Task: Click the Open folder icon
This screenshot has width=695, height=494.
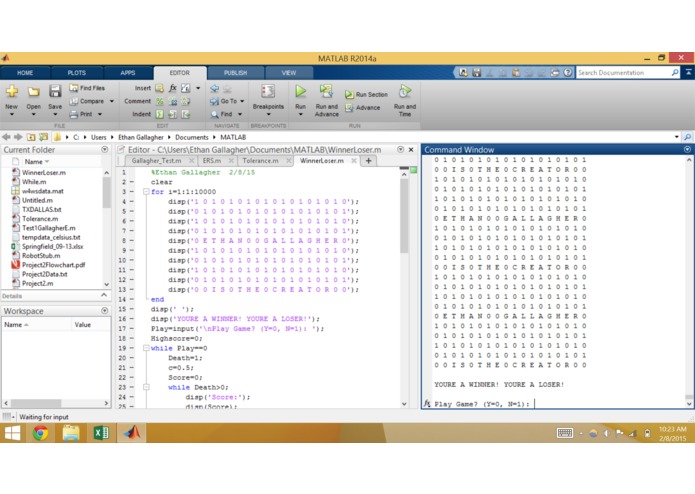Action: [x=33, y=92]
